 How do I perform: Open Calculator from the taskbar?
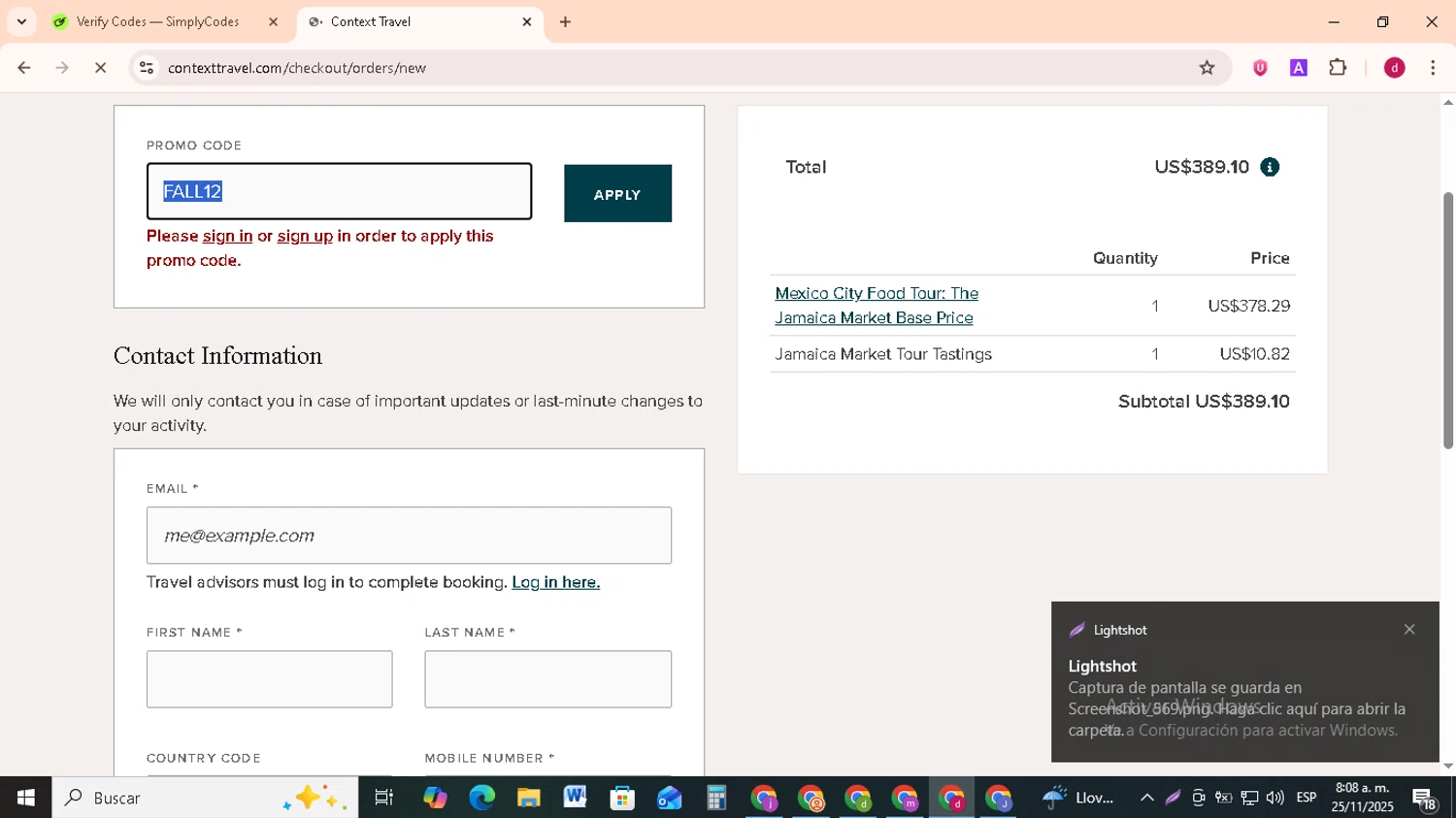point(716,798)
